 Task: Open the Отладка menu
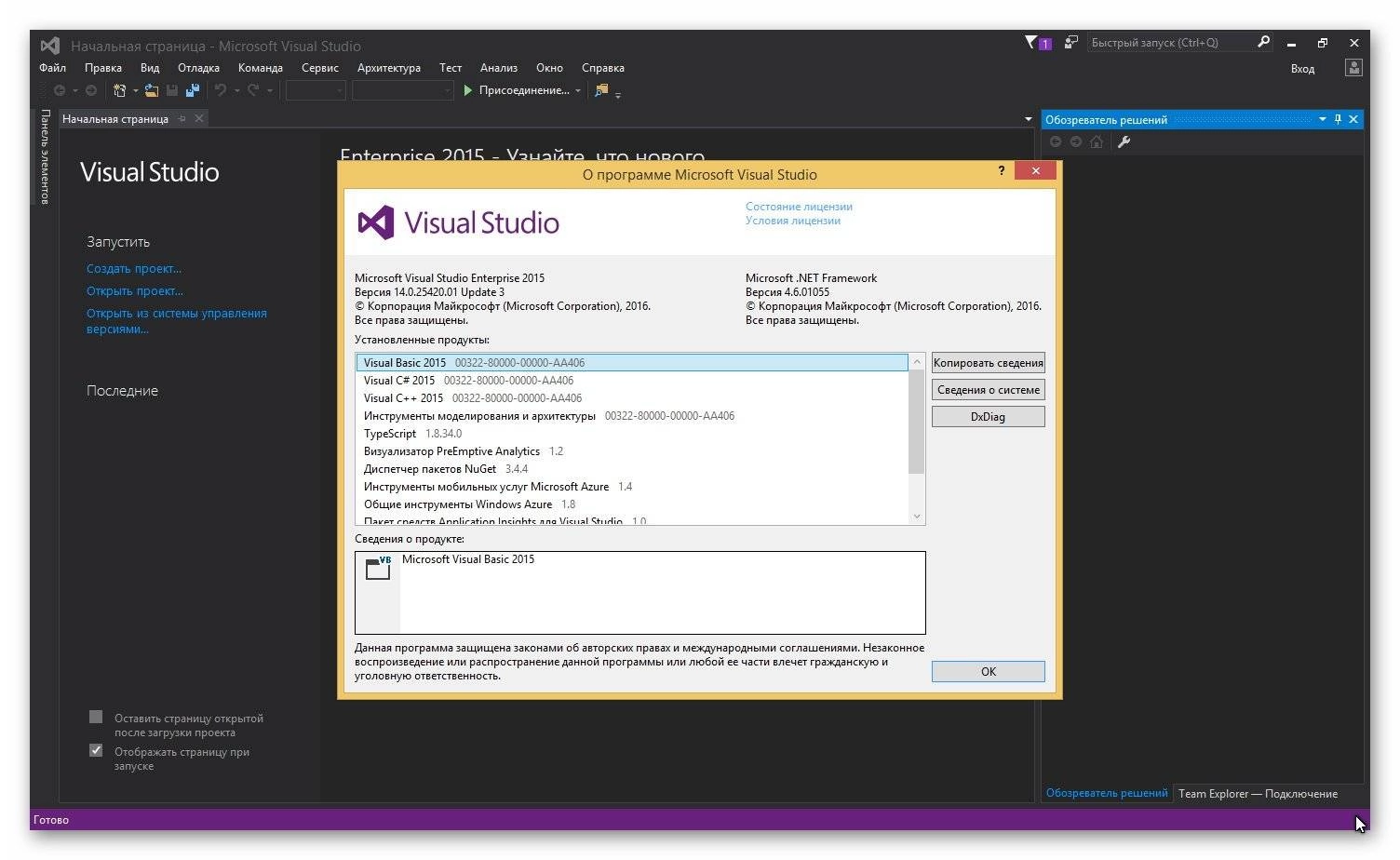(x=199, y=68)
